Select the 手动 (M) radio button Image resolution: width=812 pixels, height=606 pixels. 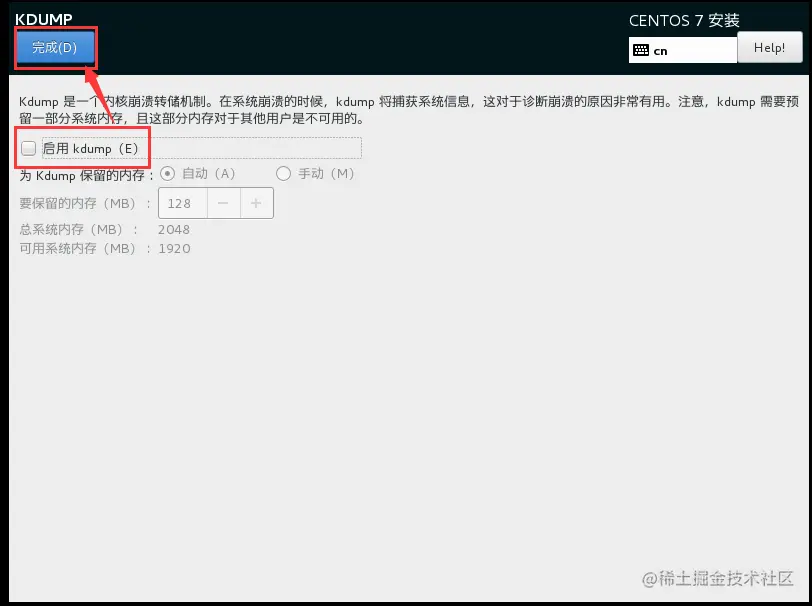pos(283,174)
